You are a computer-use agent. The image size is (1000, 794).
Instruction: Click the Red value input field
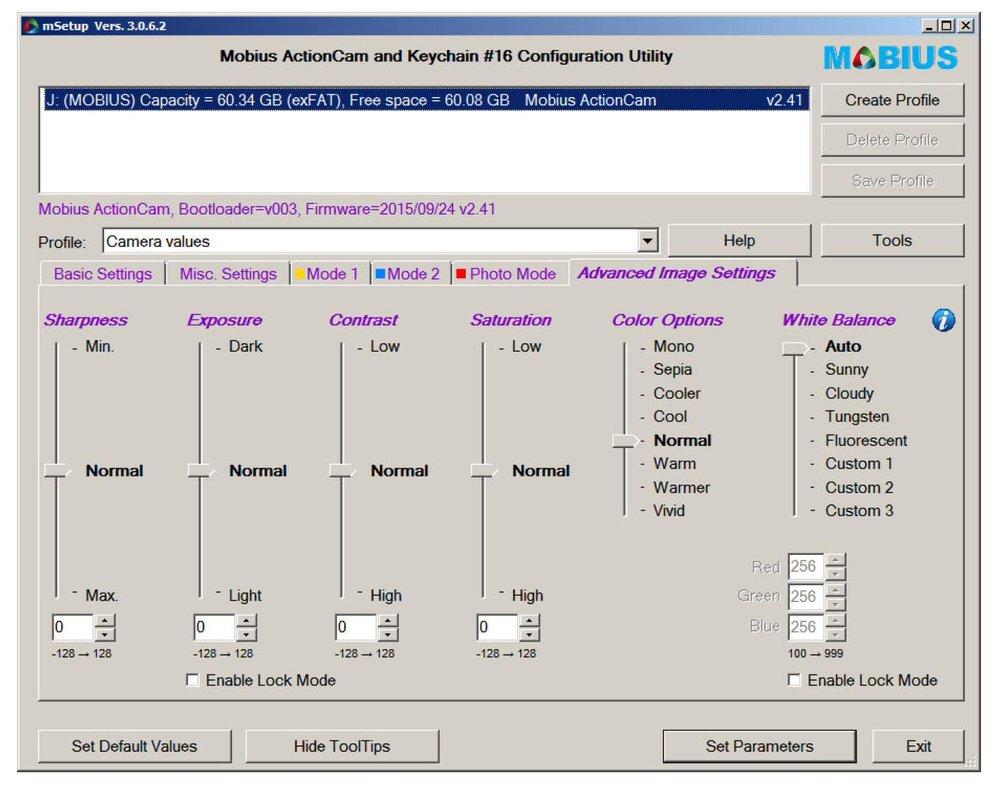click(805, 566)
